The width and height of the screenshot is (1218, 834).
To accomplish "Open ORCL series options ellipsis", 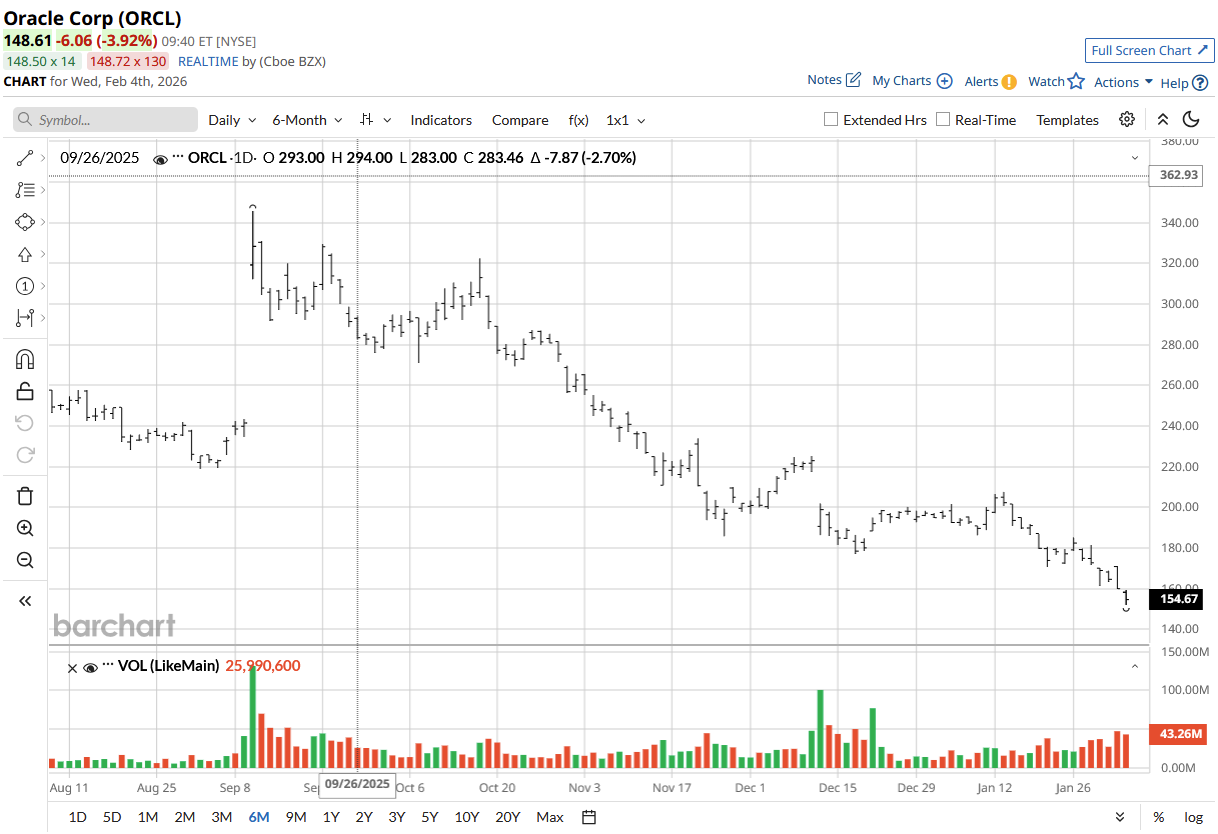I will click(178, 157).
